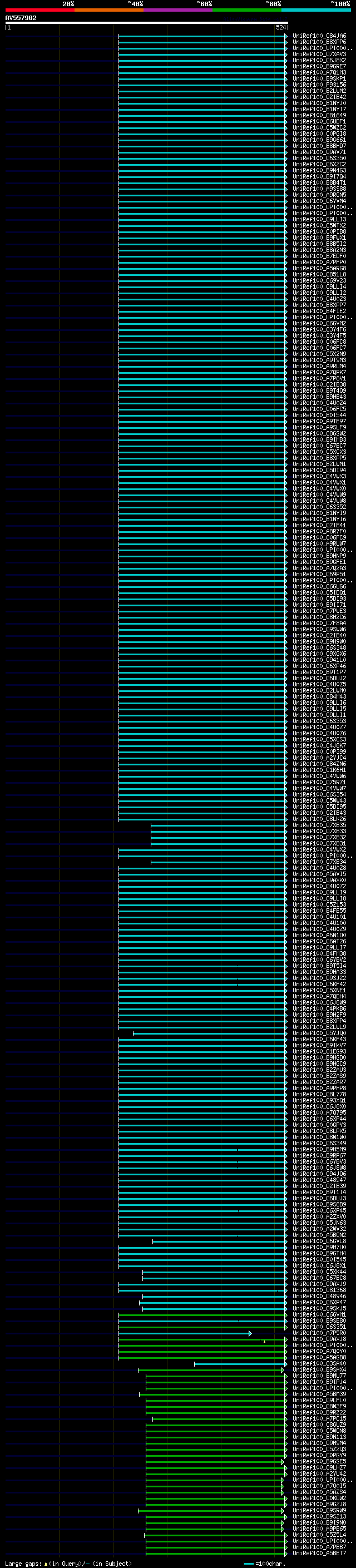Select hit label UniRef100_A7P5R0

[x=319, y=1333]
